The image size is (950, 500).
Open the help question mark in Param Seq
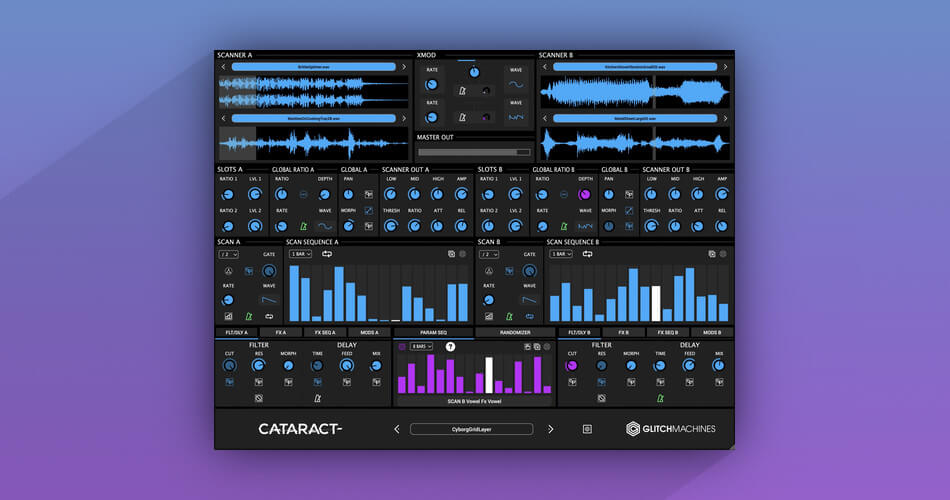[450, 347]
